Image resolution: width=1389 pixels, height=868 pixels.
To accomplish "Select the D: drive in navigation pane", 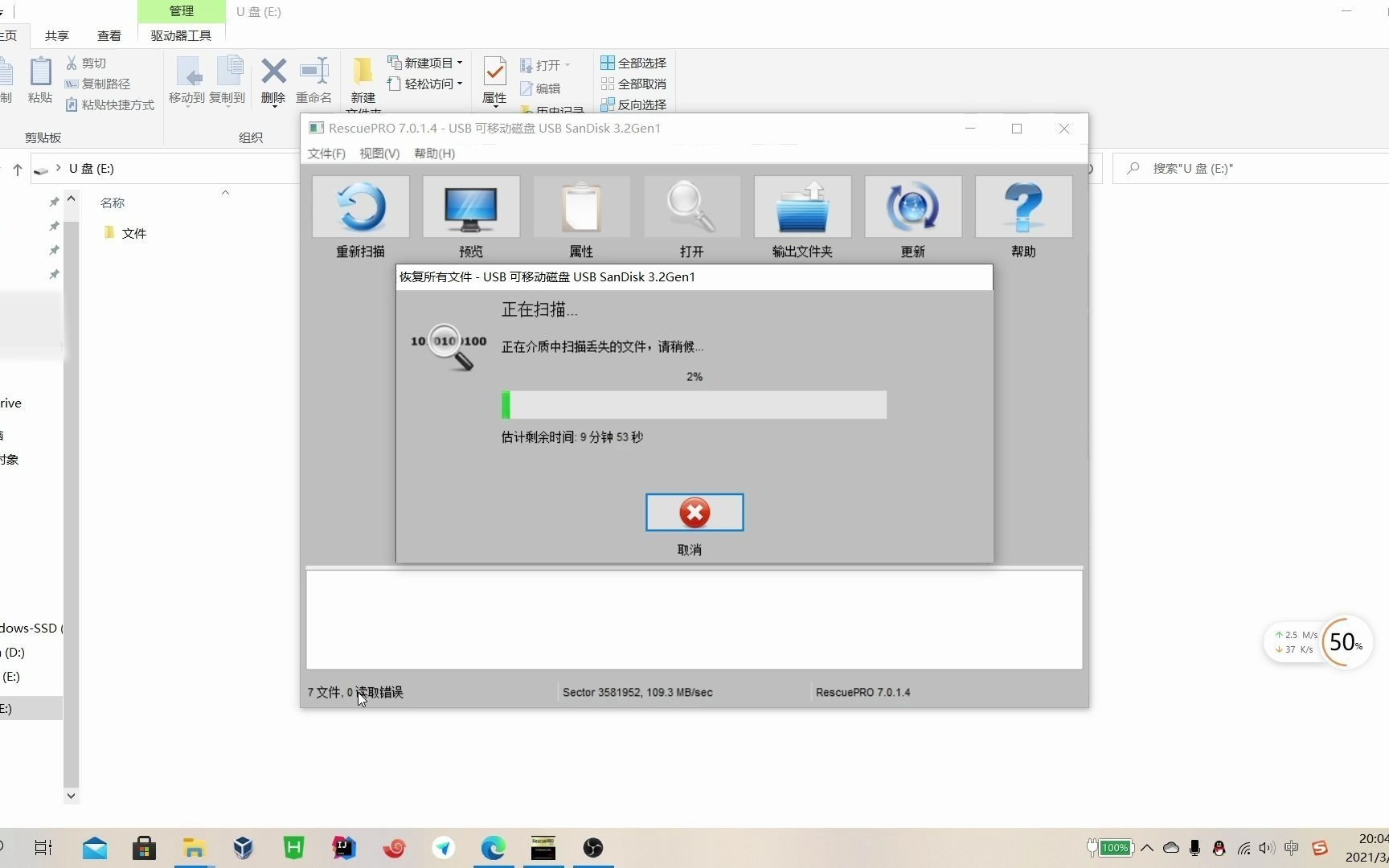I will point(14,653).
